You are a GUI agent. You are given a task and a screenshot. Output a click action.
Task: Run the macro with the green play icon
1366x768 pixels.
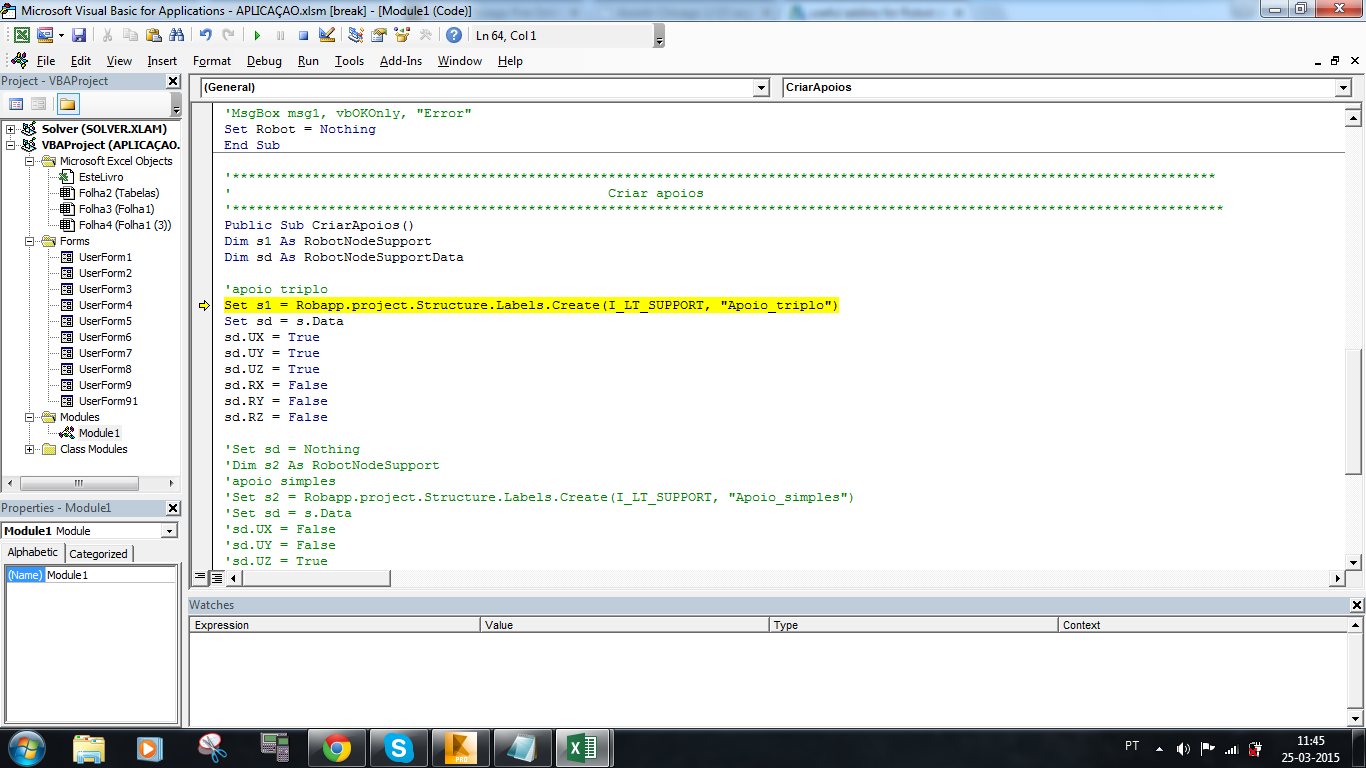[257, 35]
